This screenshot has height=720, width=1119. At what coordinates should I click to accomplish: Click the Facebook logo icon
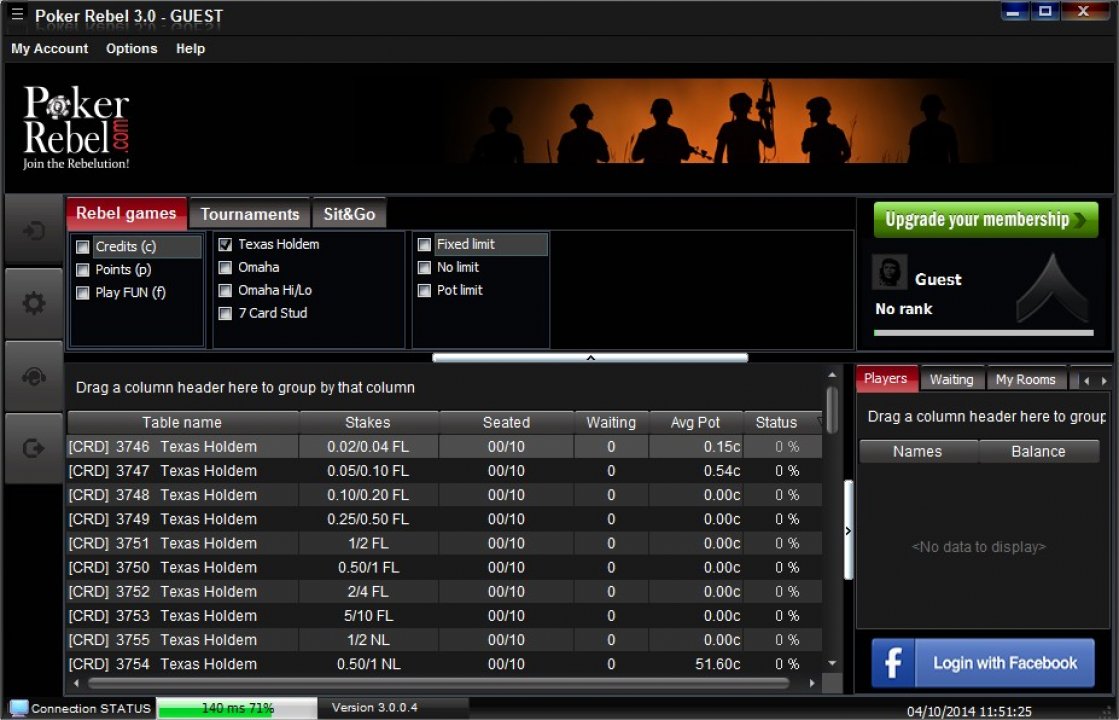click(x=893, y=663)
